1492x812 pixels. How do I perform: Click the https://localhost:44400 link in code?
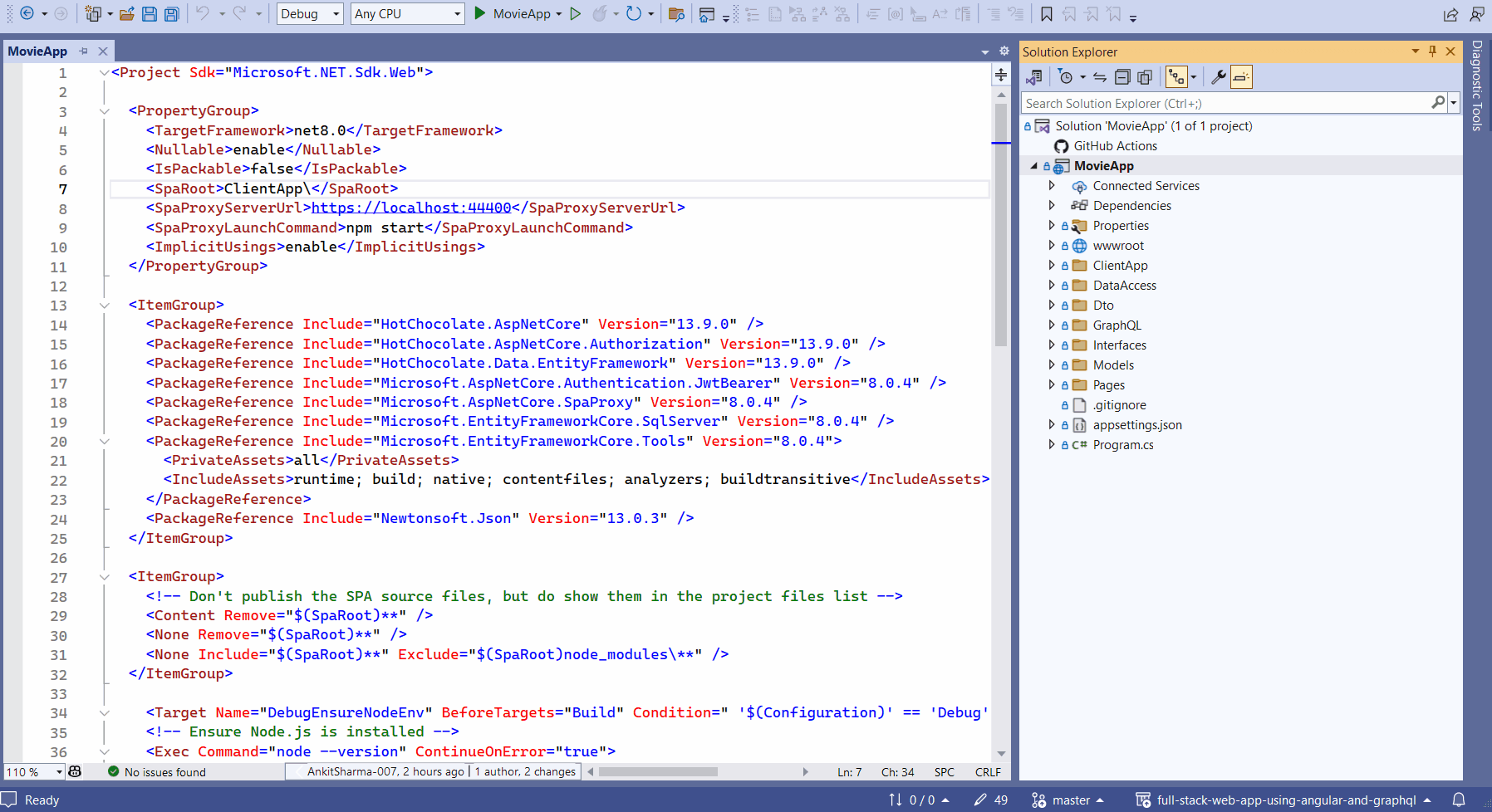click(411, 208)
